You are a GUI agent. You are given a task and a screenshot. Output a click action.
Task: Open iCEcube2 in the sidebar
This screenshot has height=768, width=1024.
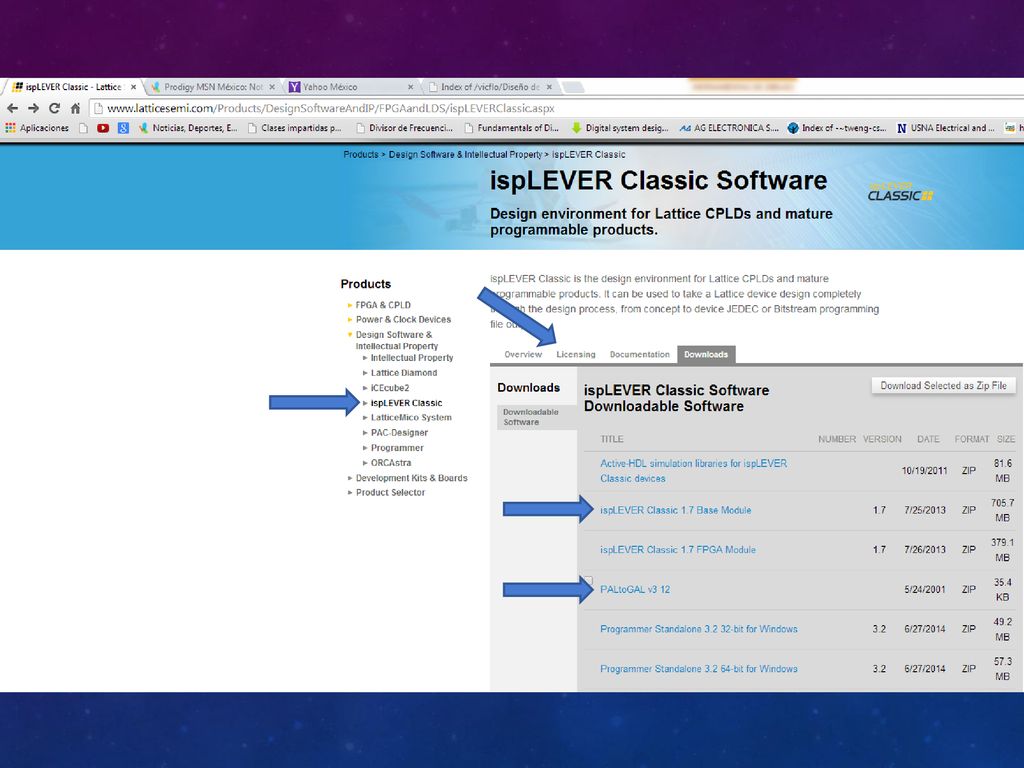point(390,388)
